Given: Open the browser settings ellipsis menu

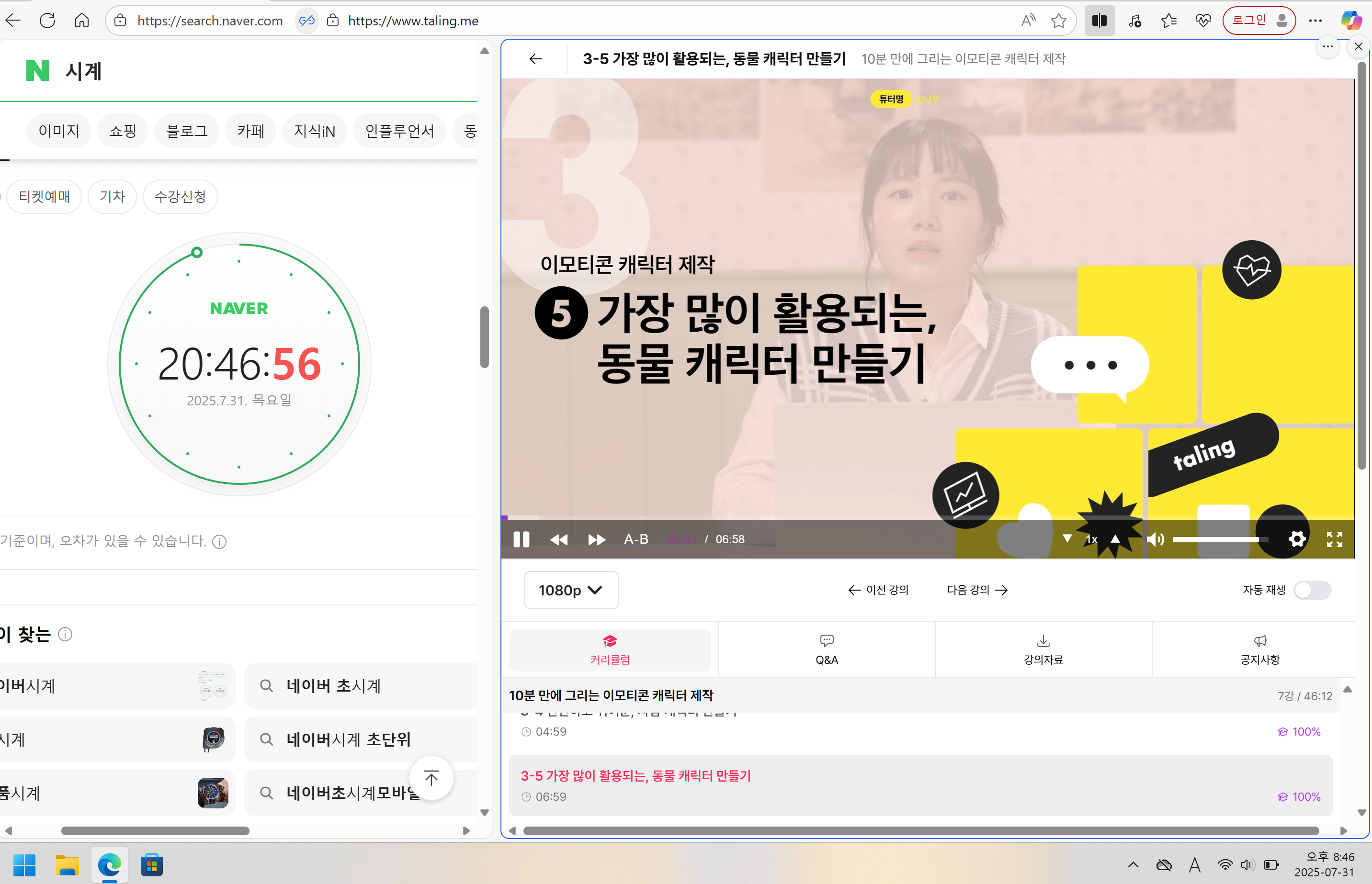Looking at the screenshot, I should tap(1315, 20).
